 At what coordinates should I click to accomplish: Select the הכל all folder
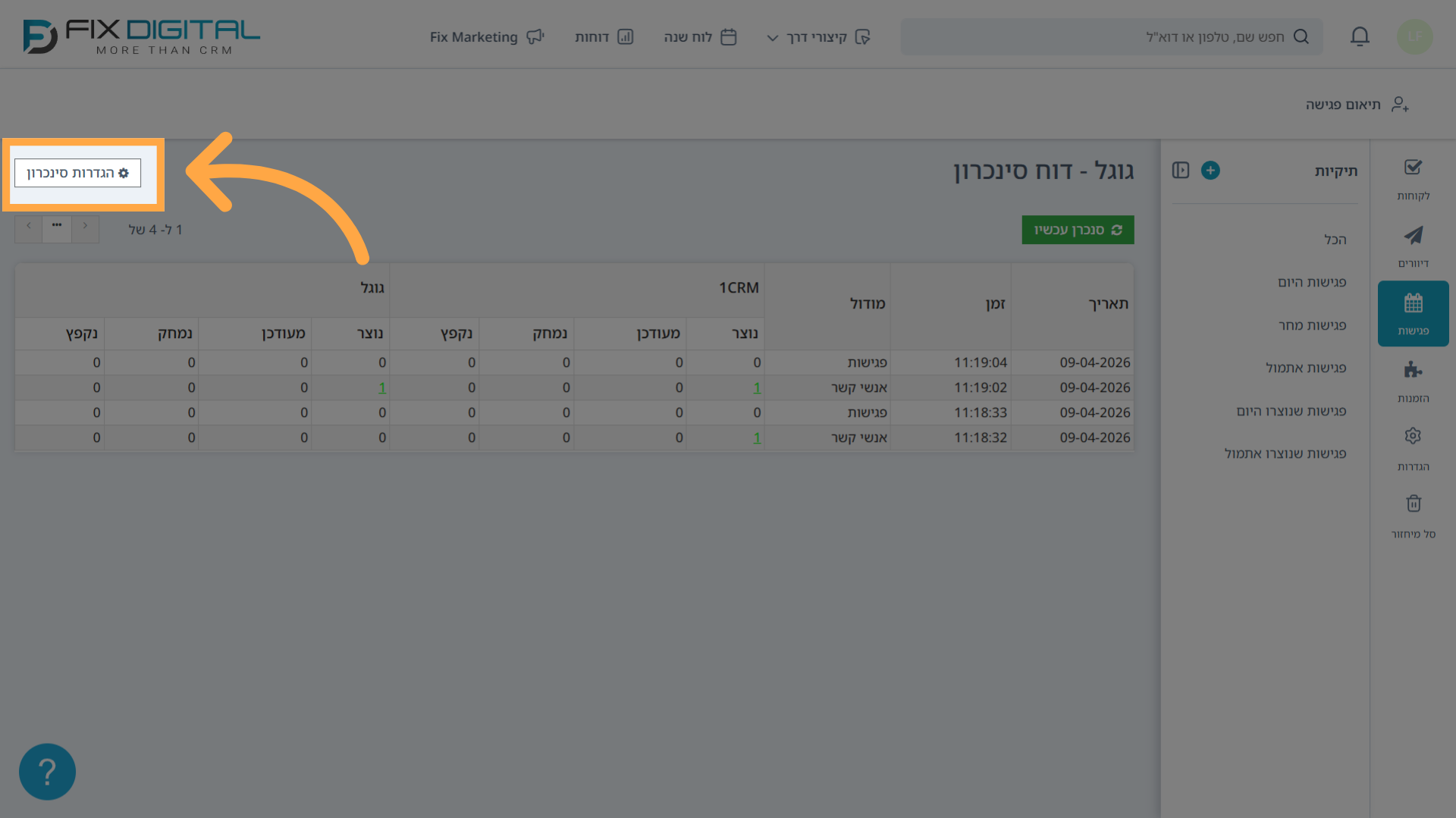point(1335,240)
